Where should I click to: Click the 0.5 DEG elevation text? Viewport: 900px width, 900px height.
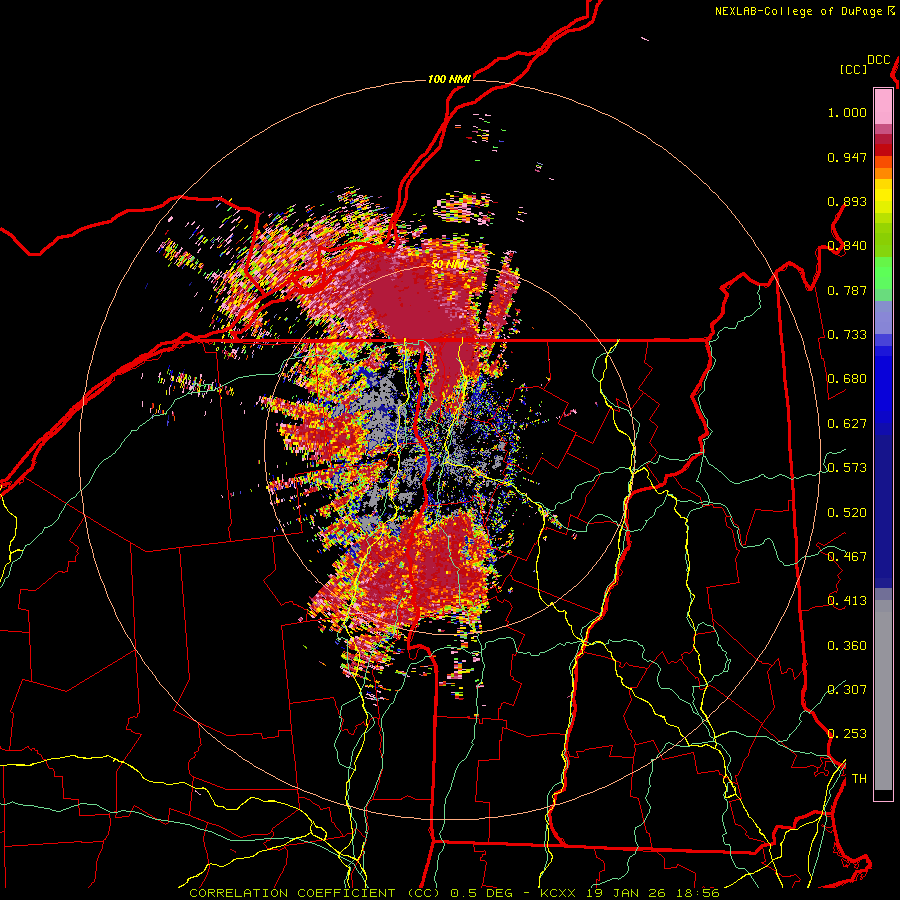pos(483,893)
